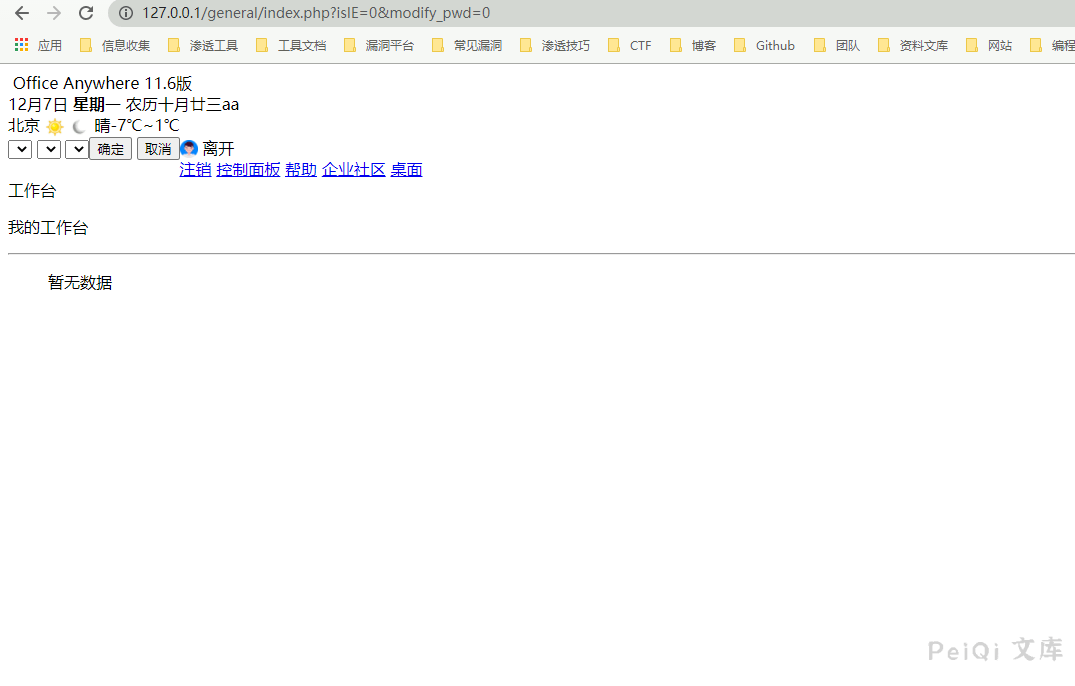Click the browser forward arrow
The height and width of the screenshot is (686, 1075).
[x=54, y=13]
